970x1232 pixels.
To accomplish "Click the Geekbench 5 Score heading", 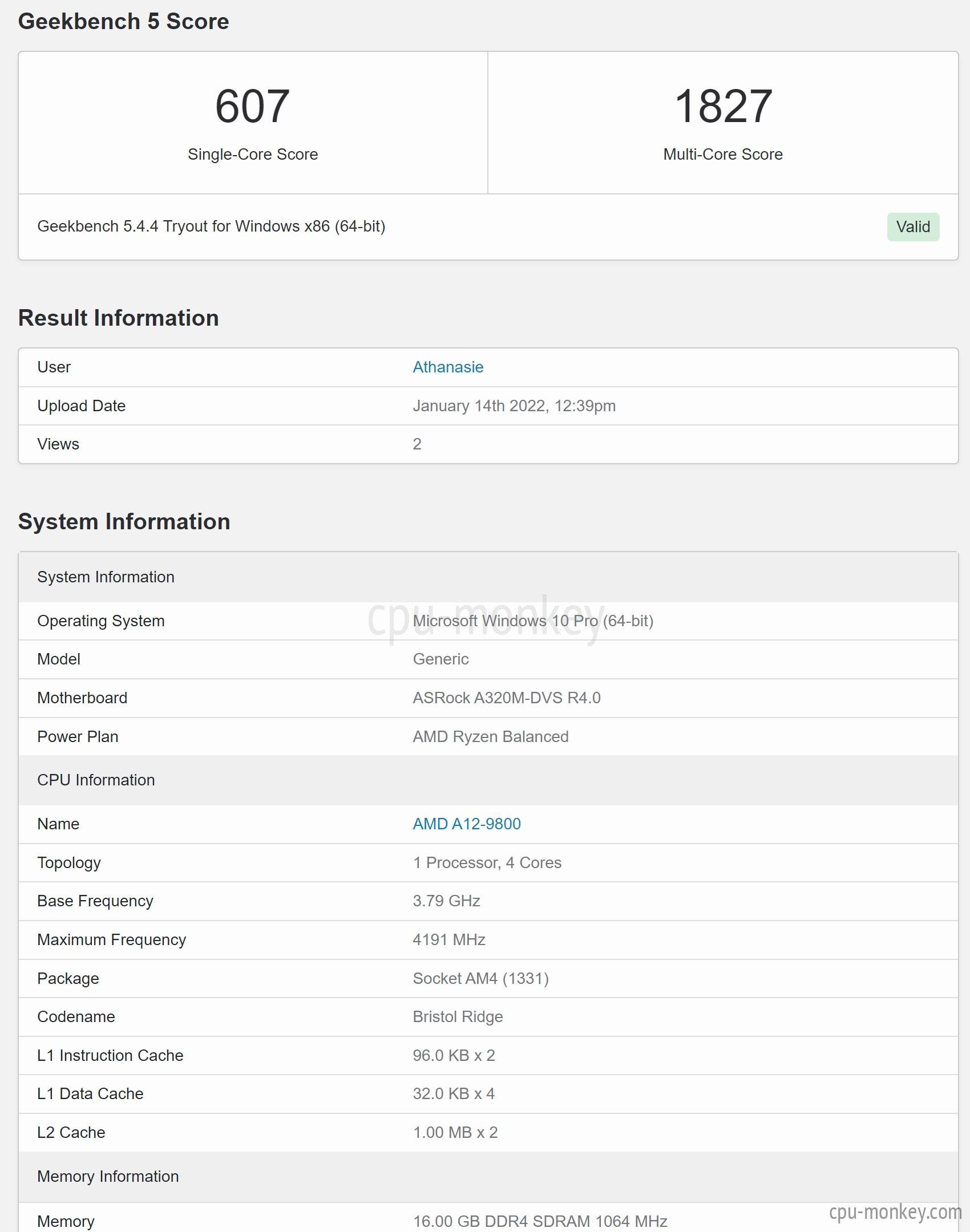I will pyautogui.click(x=123, y=22).
